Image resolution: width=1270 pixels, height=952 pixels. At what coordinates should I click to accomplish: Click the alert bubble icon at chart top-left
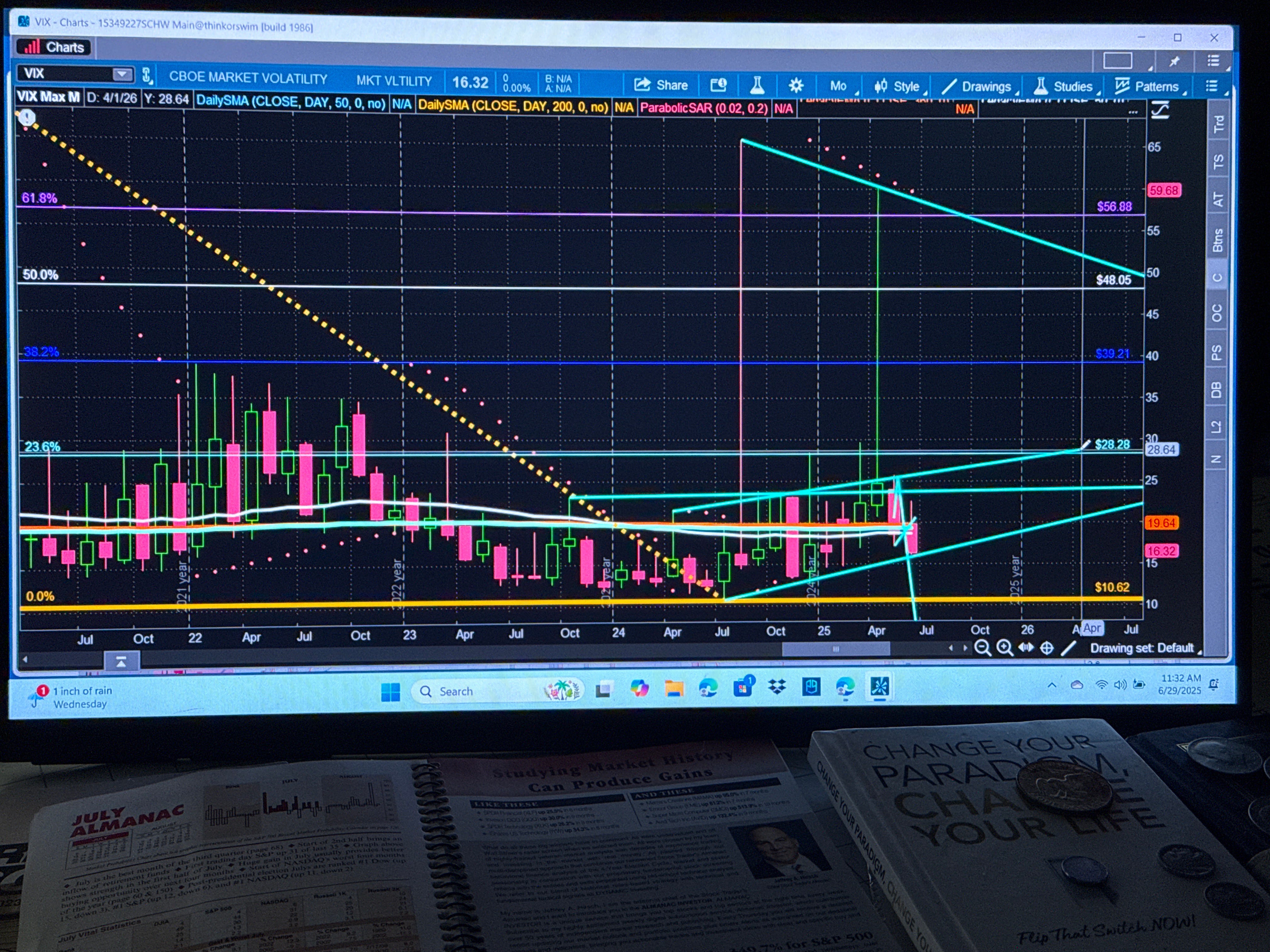27,118
